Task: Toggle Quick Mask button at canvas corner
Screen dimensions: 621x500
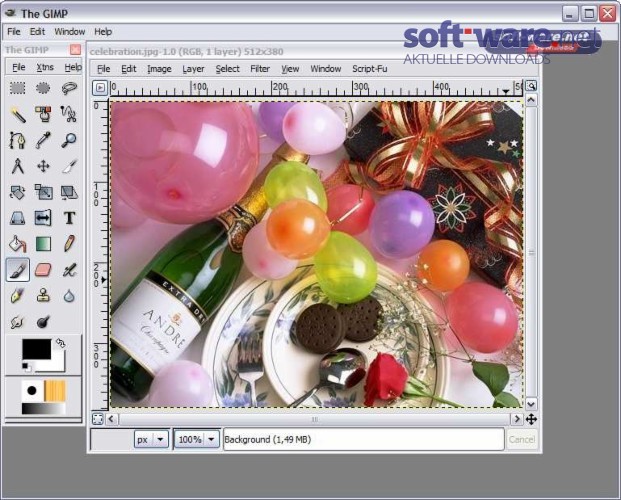Action: 97,419
